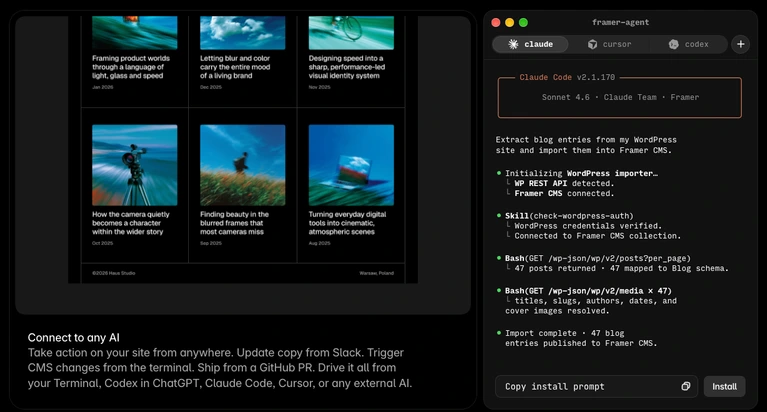Open the person walking in grass thumbnail
This screenshot has height=412, width=767.
pyautogui.click(x=243, y=165)
